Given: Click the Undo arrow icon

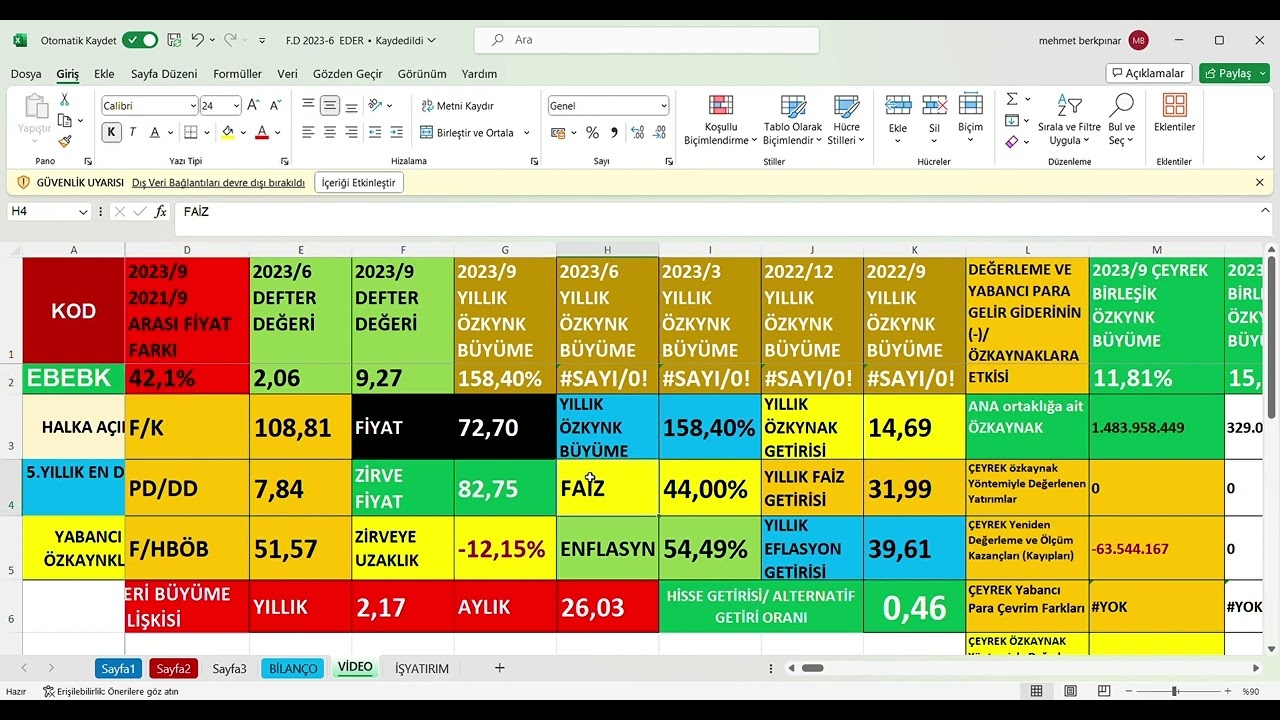Looking at the screenshot, I should [197, 40].
